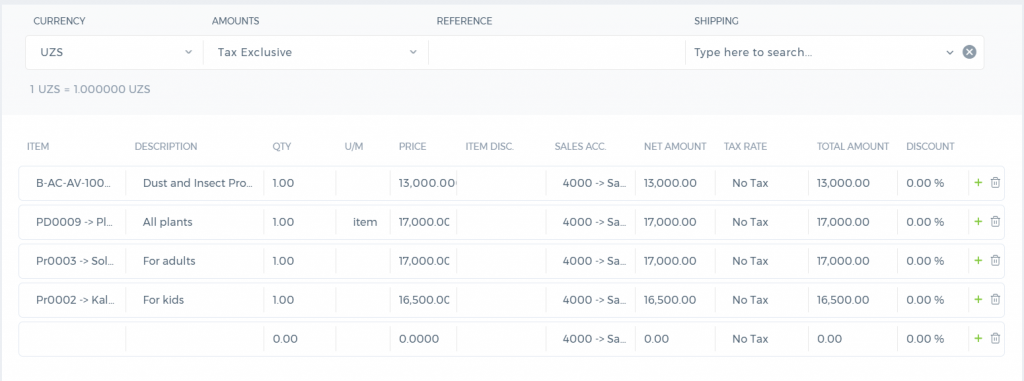
Task: Click the TOTAL AMOUNT column header
Action: pyautogui.click(x=853, y=146)
